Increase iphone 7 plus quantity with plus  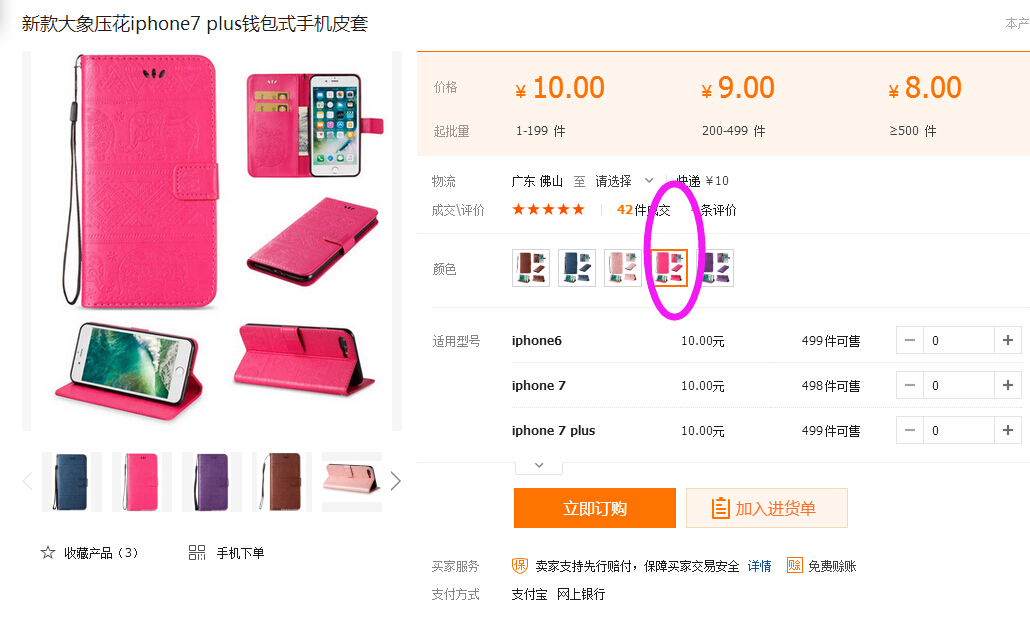pyautogui.click(x=1008, y=430)
